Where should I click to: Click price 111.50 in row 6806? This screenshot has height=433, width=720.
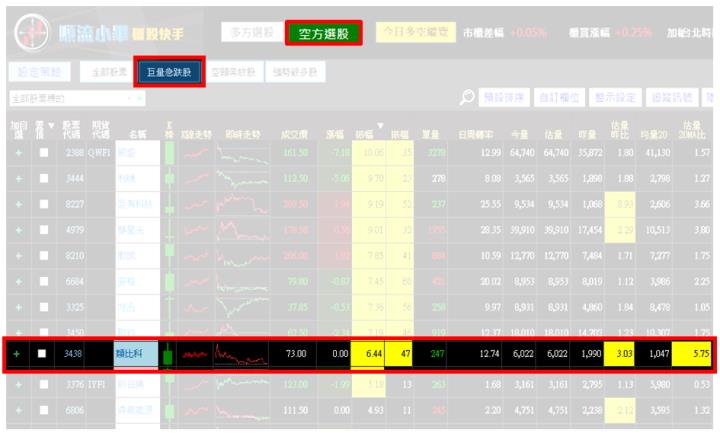[x=296, y=410]
